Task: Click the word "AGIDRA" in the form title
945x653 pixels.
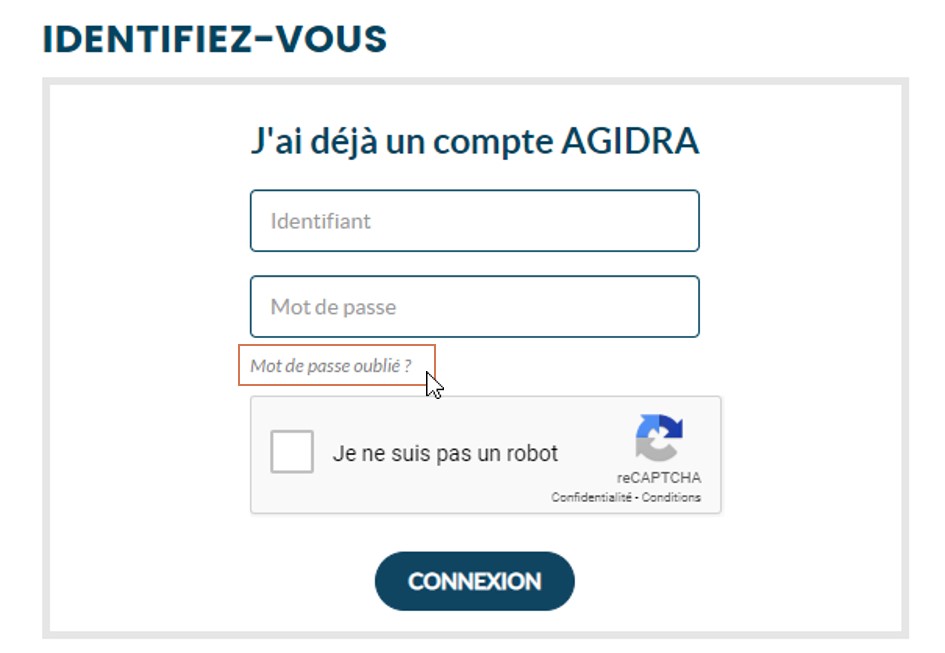Action: [629, 142]
